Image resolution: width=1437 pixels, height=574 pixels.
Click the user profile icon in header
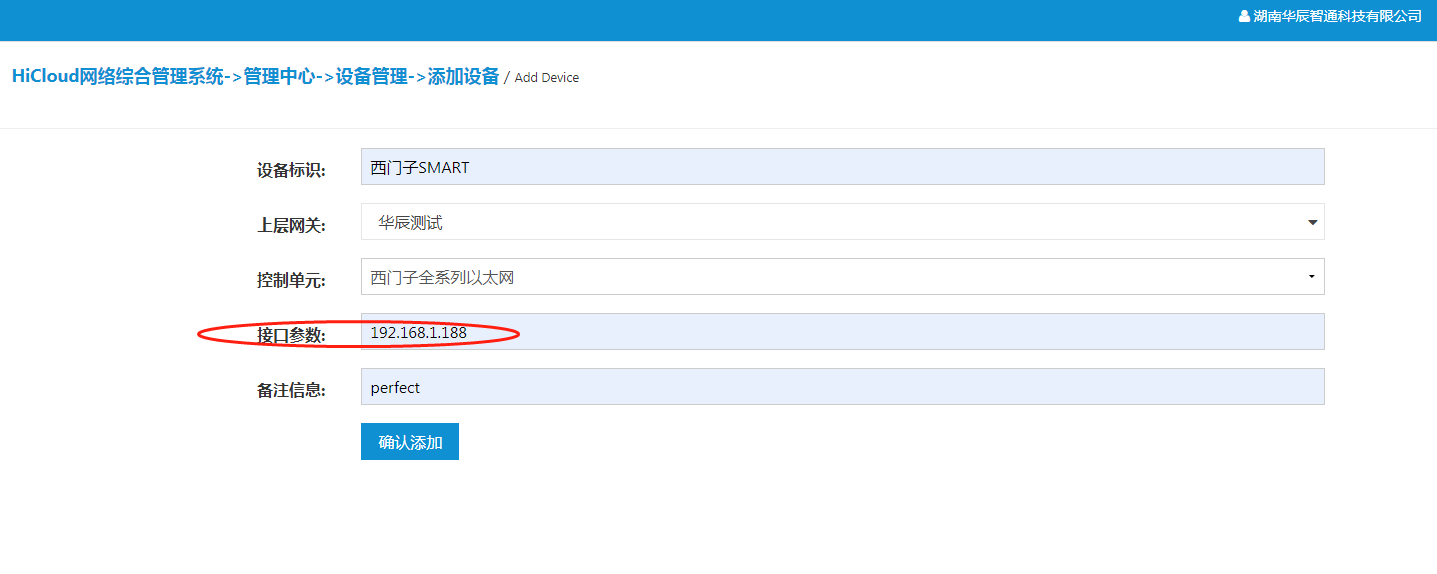point(1244,17)
